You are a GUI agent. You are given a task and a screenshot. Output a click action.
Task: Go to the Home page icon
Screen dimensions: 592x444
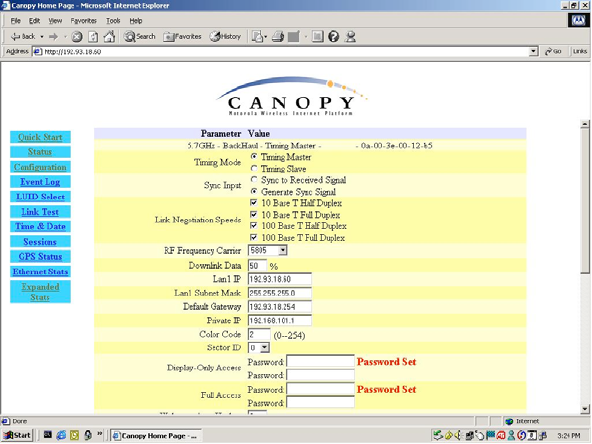(109, 37)
